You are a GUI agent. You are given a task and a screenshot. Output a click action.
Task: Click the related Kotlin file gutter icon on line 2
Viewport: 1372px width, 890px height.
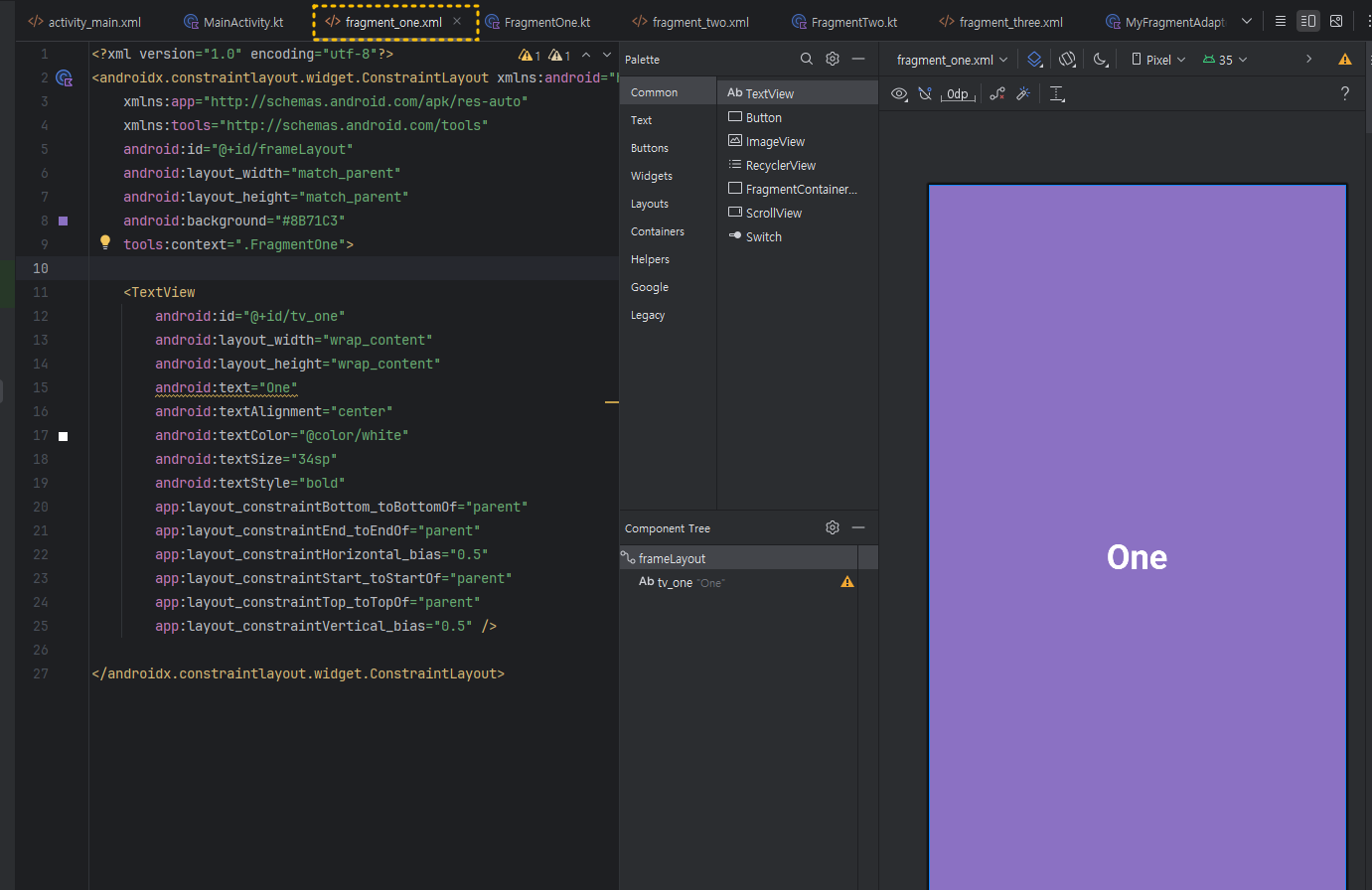coord(65,77)
